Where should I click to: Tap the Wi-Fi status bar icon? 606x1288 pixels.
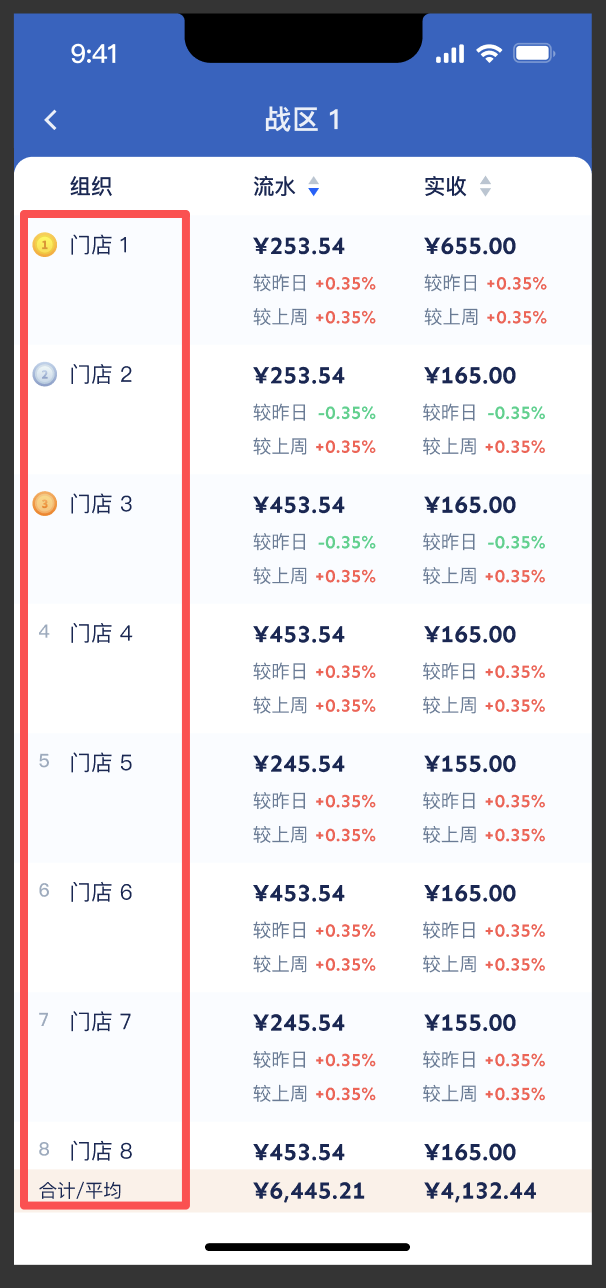pyautogui.click(x=489, y=54)
